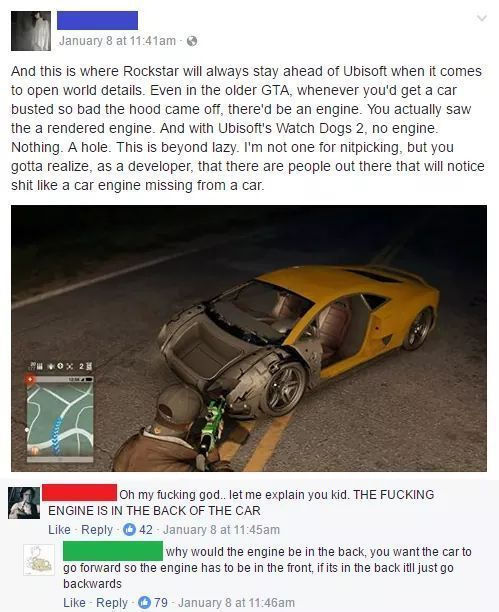Open the post author's profile picture
This screenshot has width=499, height=612.
tap(31, 31)
